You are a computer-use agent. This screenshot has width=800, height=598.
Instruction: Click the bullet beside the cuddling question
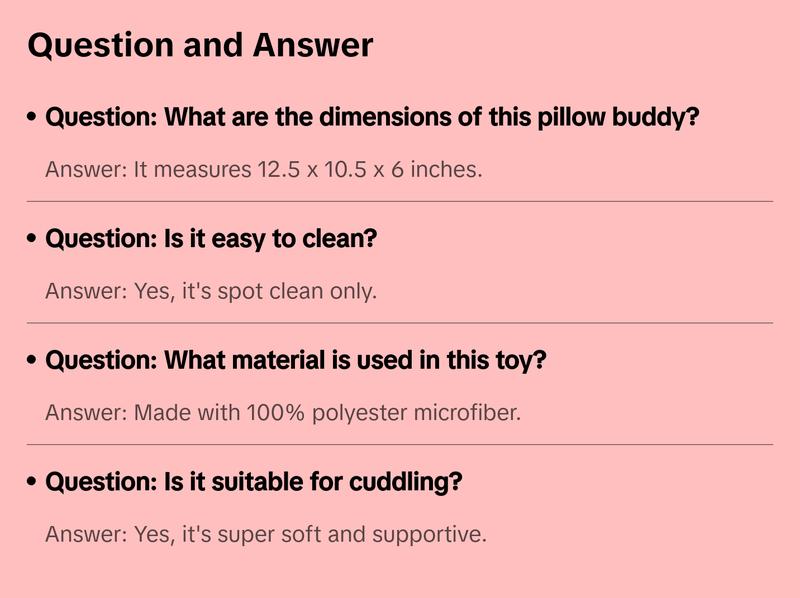(32, 482)
